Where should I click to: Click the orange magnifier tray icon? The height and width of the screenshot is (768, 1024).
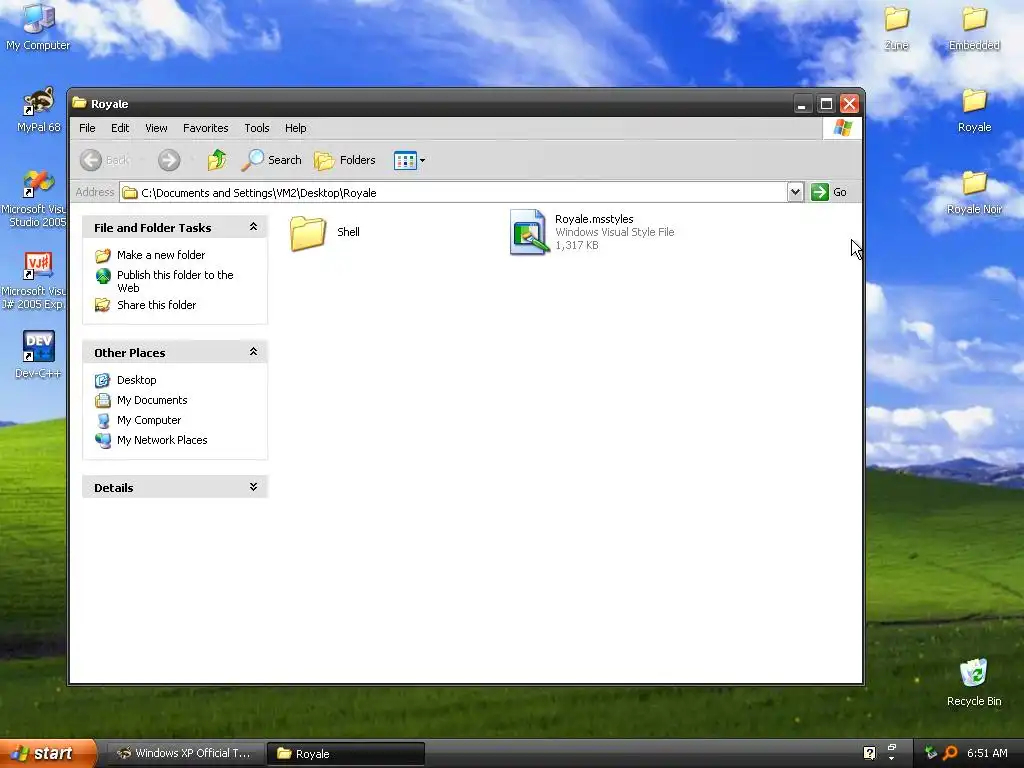tap(950, 753)
